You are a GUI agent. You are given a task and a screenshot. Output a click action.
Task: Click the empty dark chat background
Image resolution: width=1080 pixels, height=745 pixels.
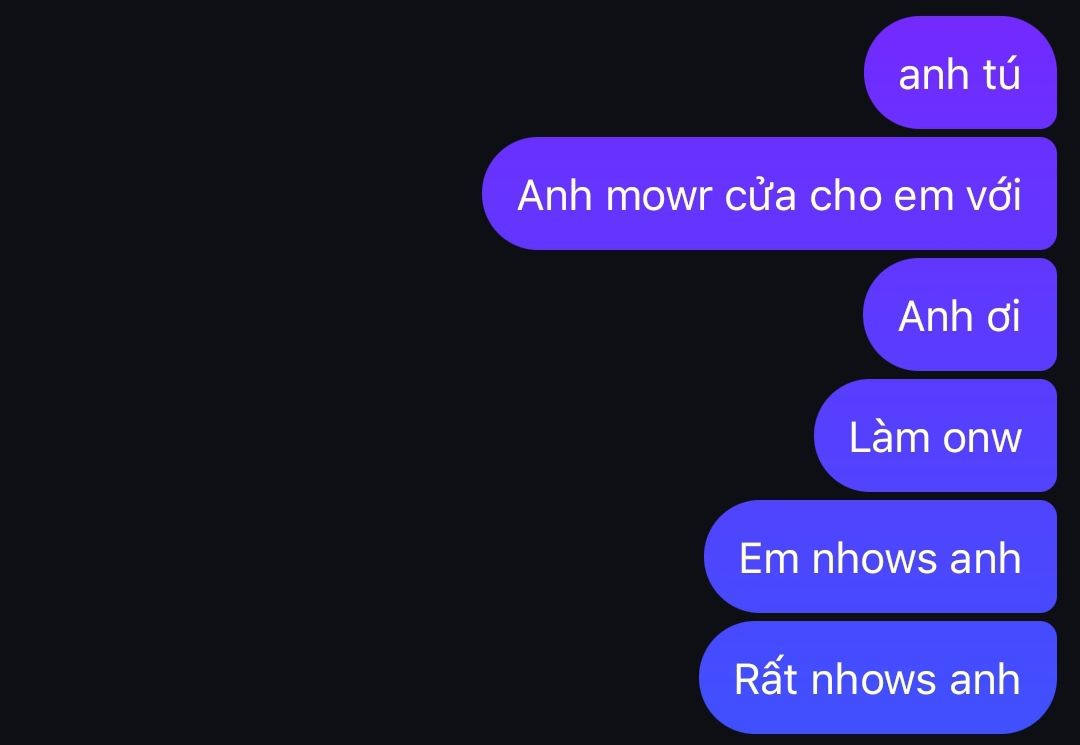276,372
